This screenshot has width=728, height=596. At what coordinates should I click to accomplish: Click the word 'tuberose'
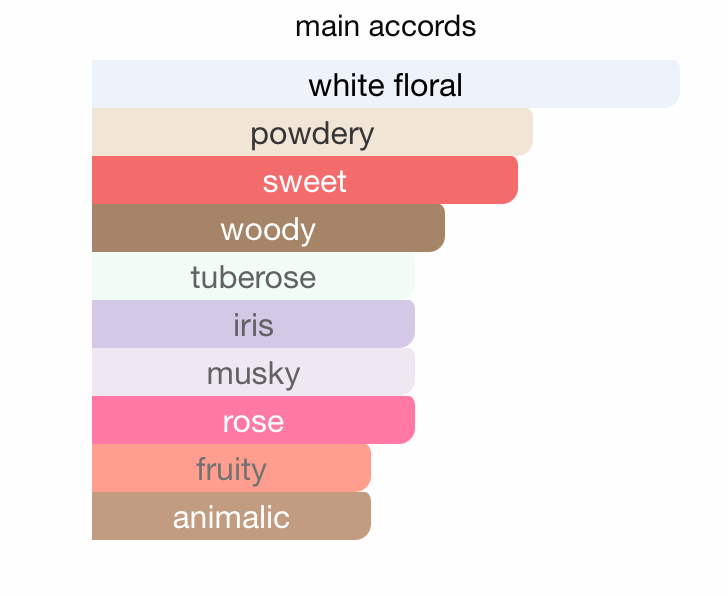pos(254,277)
